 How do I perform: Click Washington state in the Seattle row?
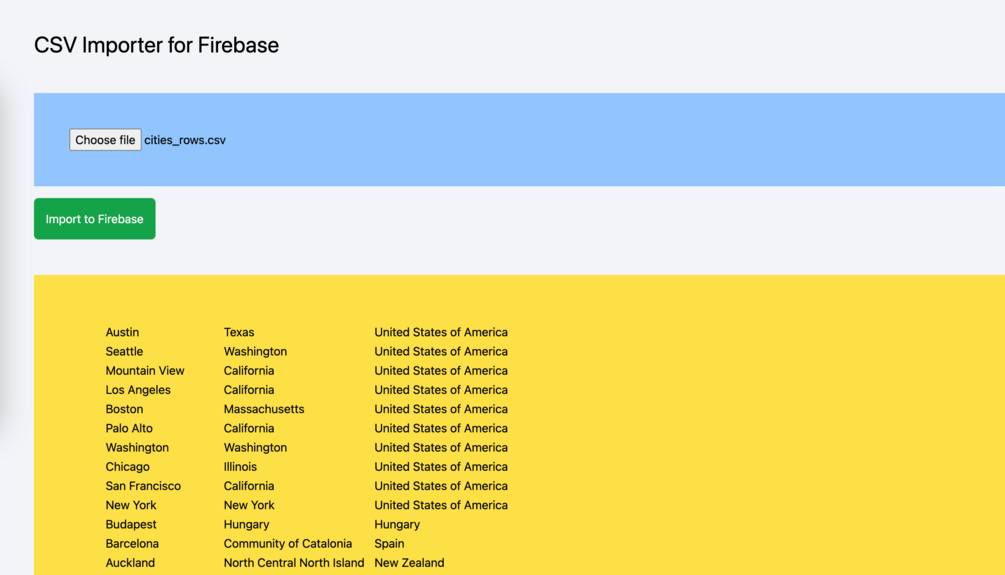pyautogui.click(x=255, y=351)
